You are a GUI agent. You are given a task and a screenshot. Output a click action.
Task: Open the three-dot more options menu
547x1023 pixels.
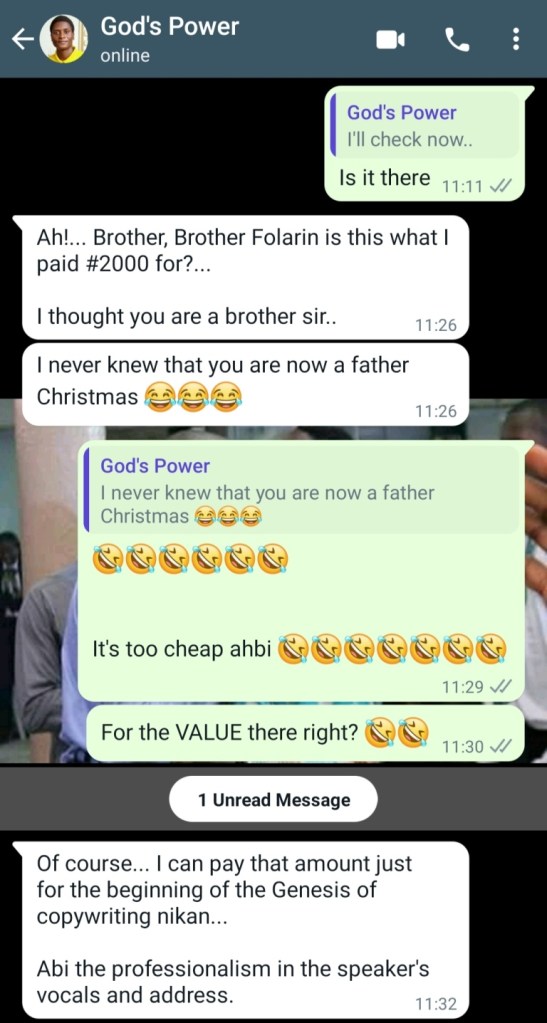(x=516, y=40)
